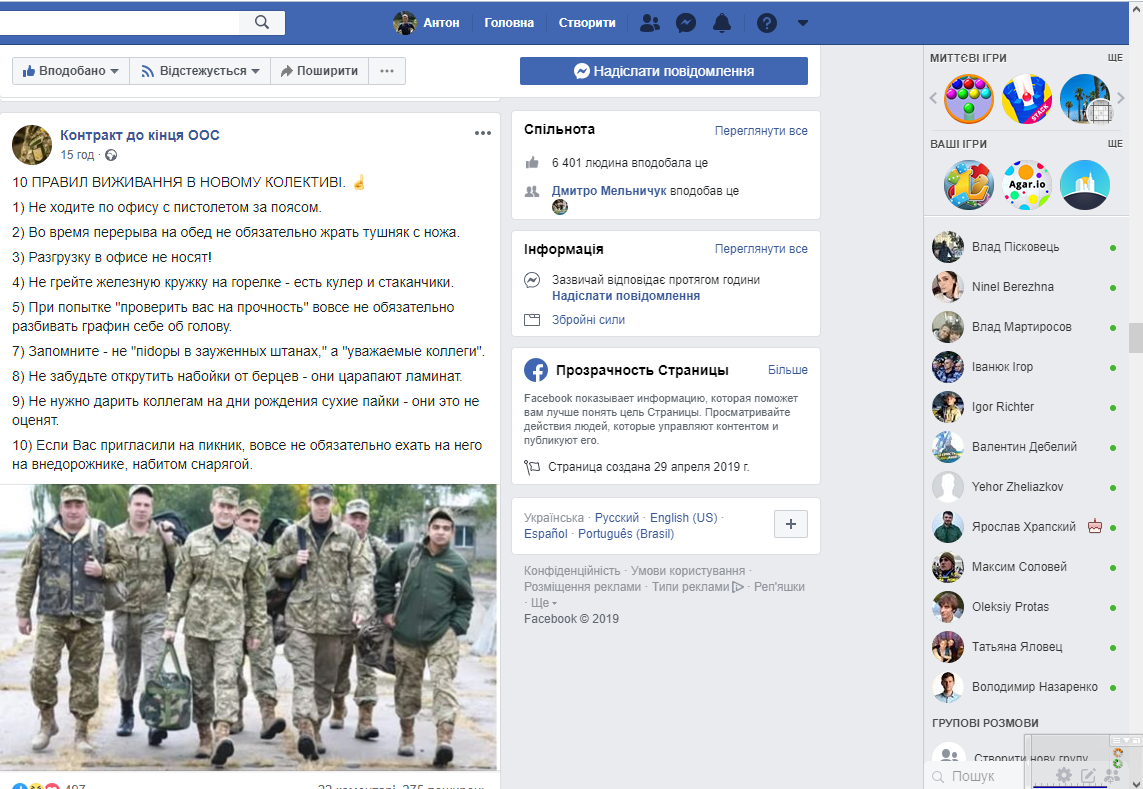
Task: Click the page avatar next to post title
Action: [32, 144]
